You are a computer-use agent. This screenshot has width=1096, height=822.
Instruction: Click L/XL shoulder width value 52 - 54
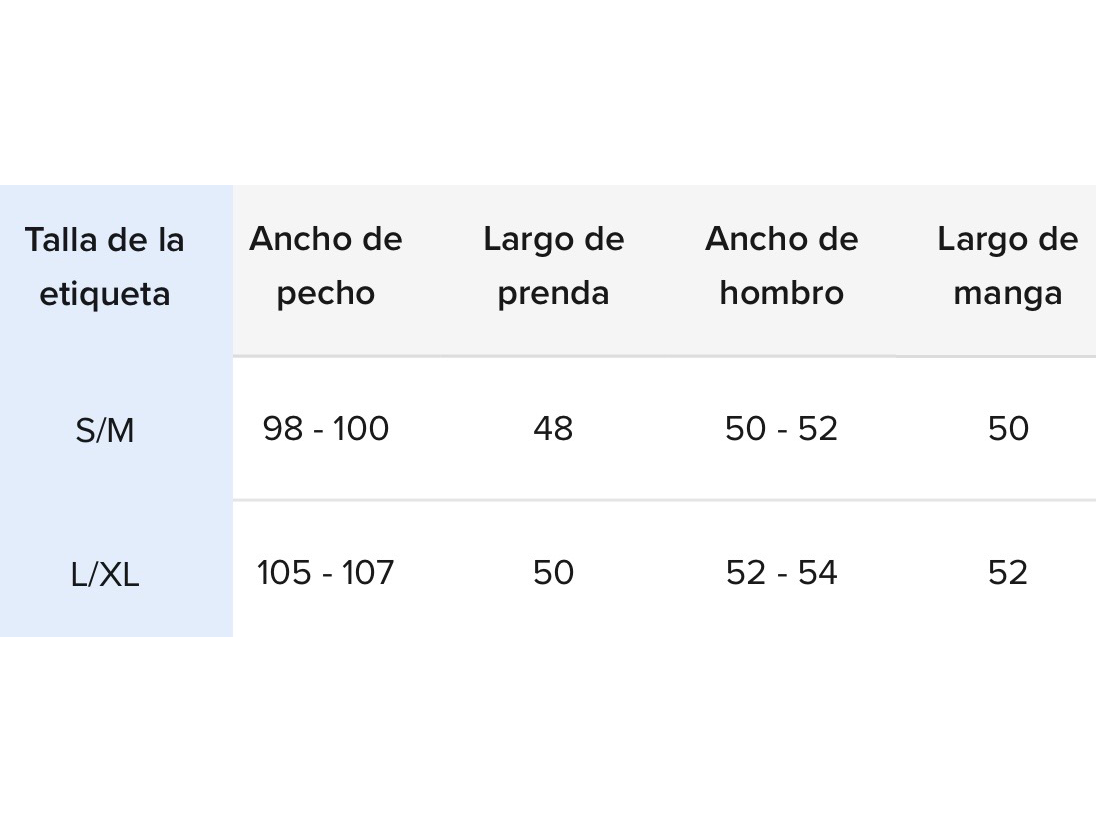[x=781, y=573]
